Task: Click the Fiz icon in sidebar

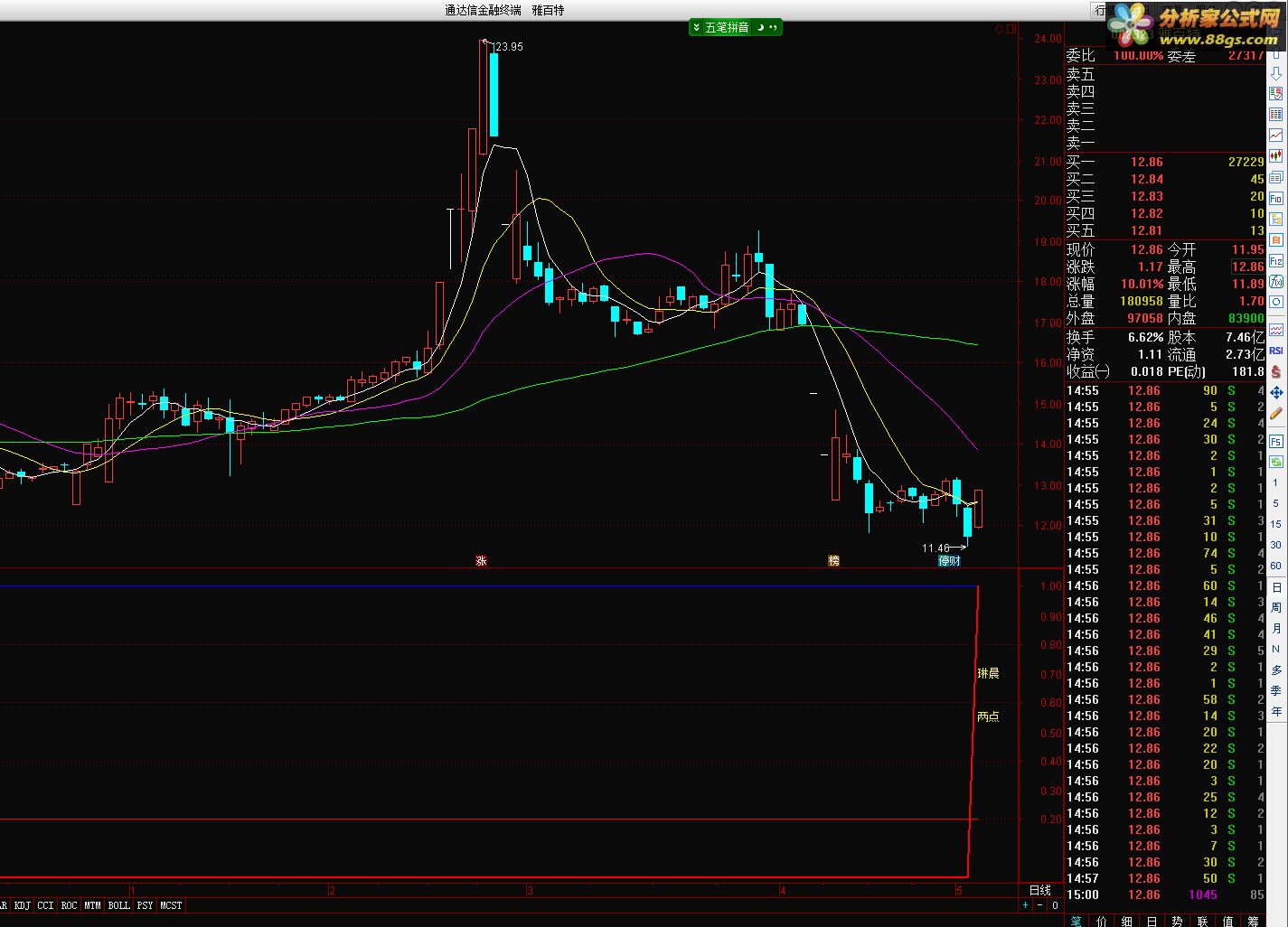Action: 1276,260
